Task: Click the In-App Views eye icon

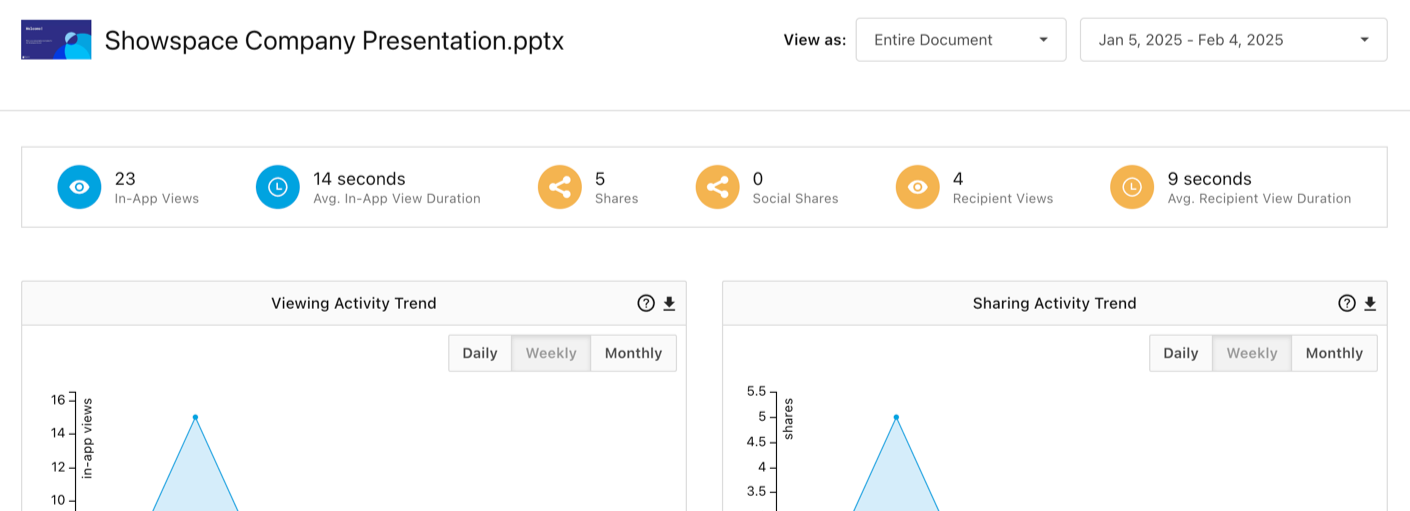Action: 80,187
